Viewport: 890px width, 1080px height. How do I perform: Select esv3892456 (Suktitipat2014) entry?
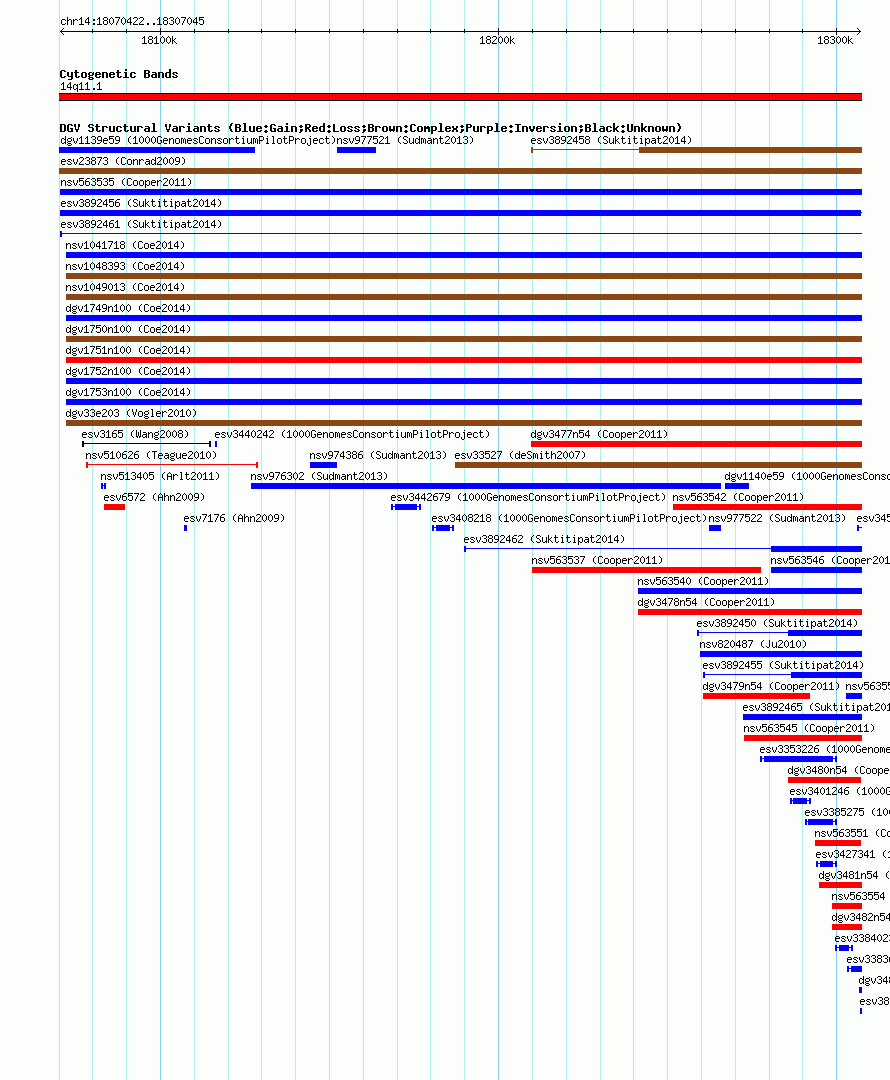(141, 203)
